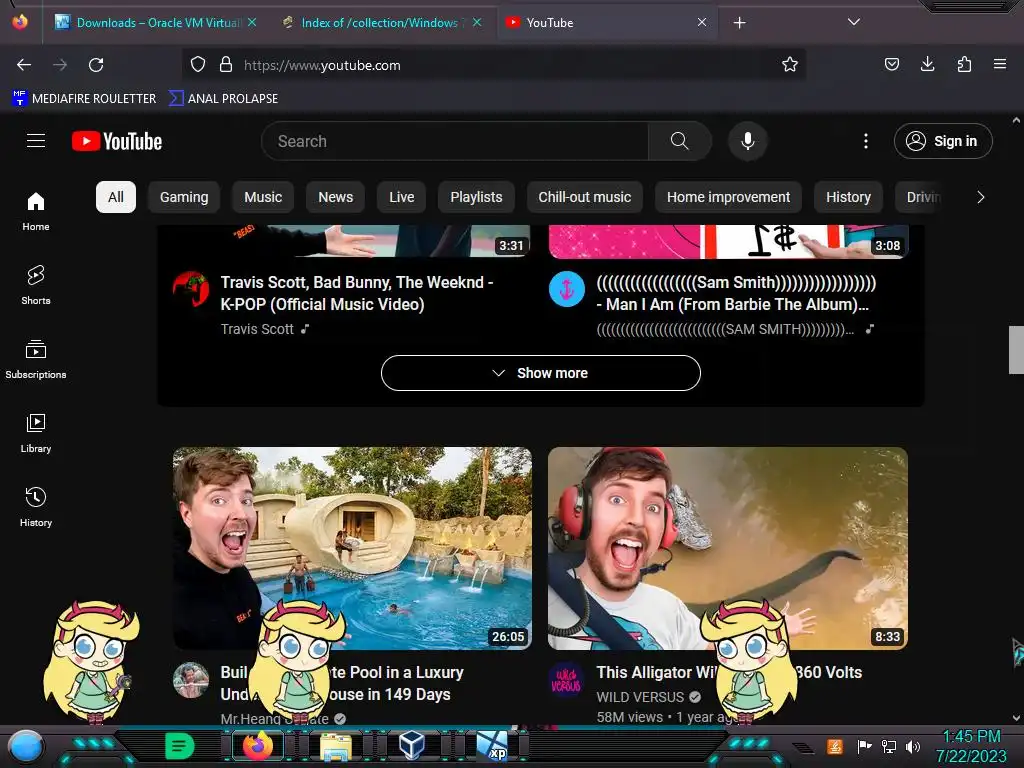This screenshot has width=1024, height=768.
Task: Select the Chill-out music chip
Action: 584,197
